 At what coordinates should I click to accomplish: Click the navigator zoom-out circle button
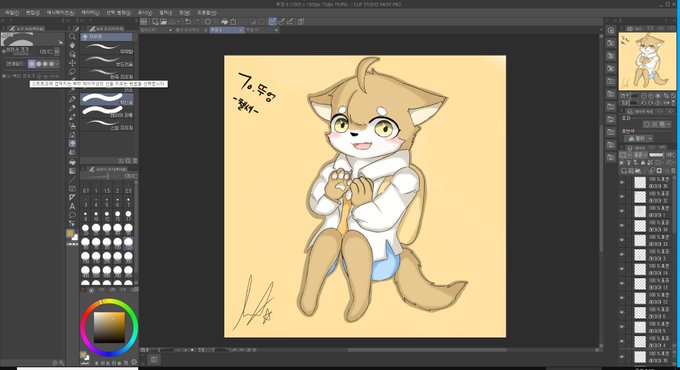[644, 95]
